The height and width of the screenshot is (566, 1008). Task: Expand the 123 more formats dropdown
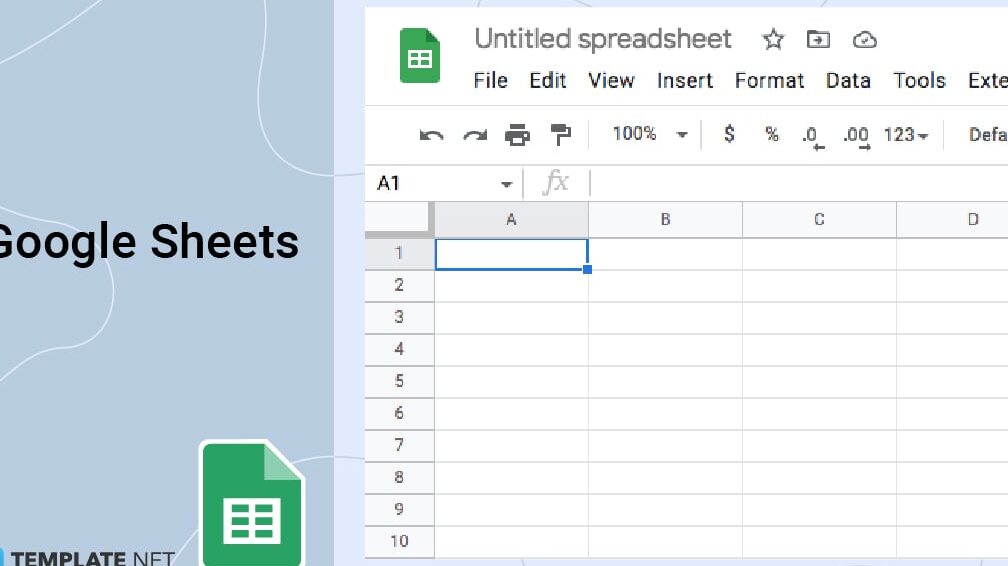click(906, 134)
